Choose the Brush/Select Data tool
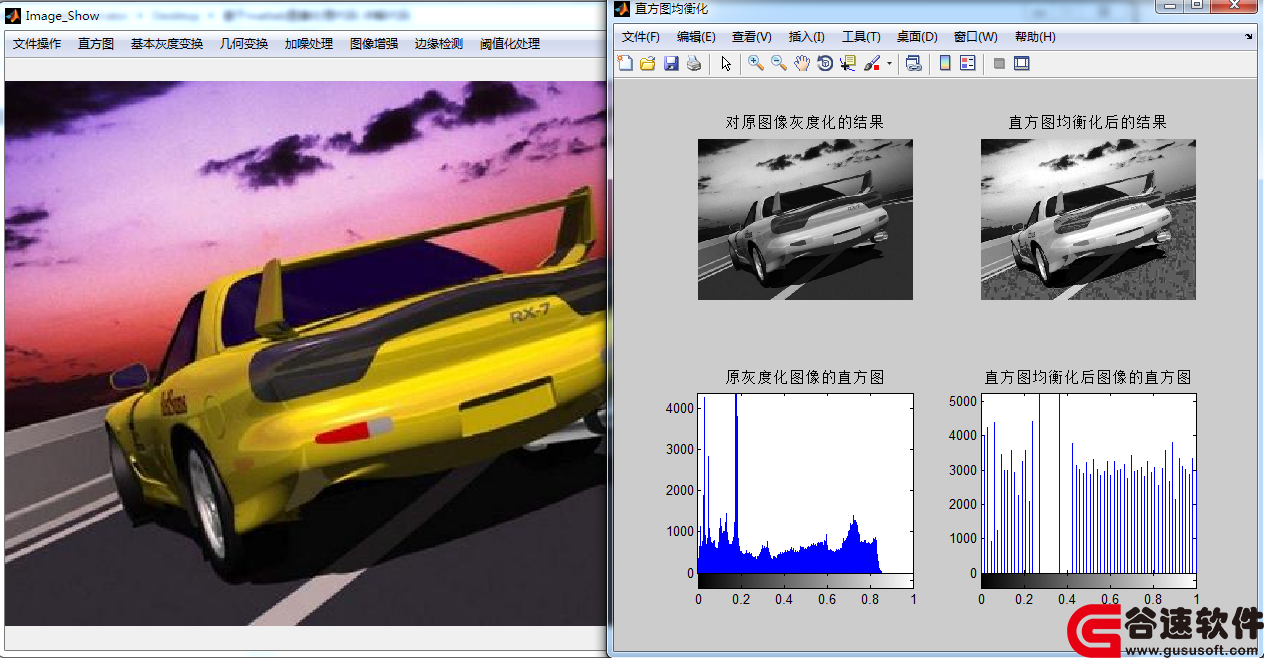 [871, 64]
